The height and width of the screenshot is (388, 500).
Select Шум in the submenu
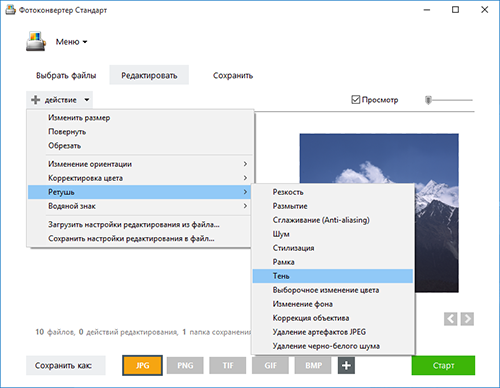pyautogui.click(x=333, y=234)
